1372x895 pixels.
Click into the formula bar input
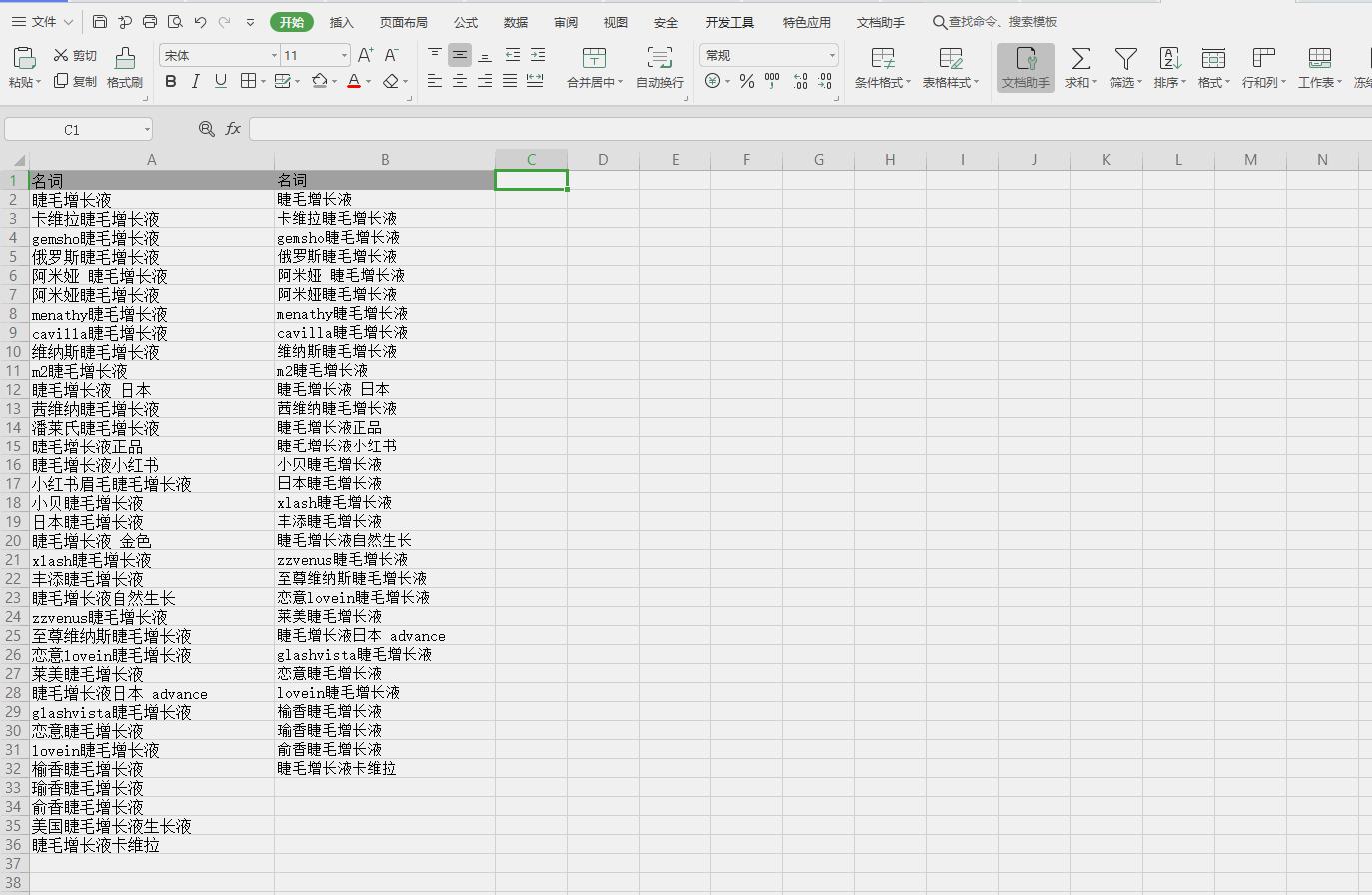click(809, 129)
